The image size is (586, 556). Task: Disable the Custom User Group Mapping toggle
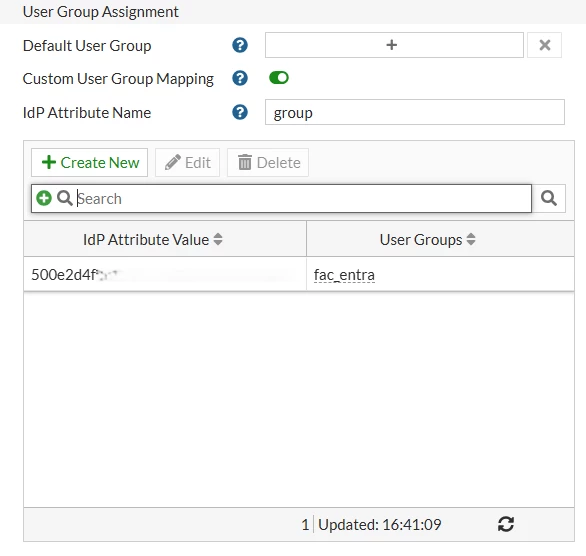coord(279,78)
